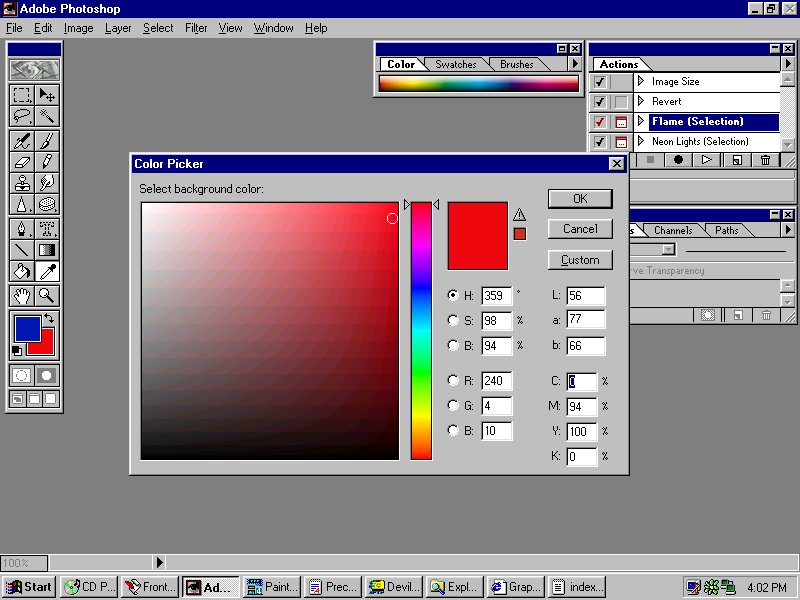The height and width of the screenshot is (600, 800).
Task: Click the Actions panel trash icon
Action: (x=765, y=160)
